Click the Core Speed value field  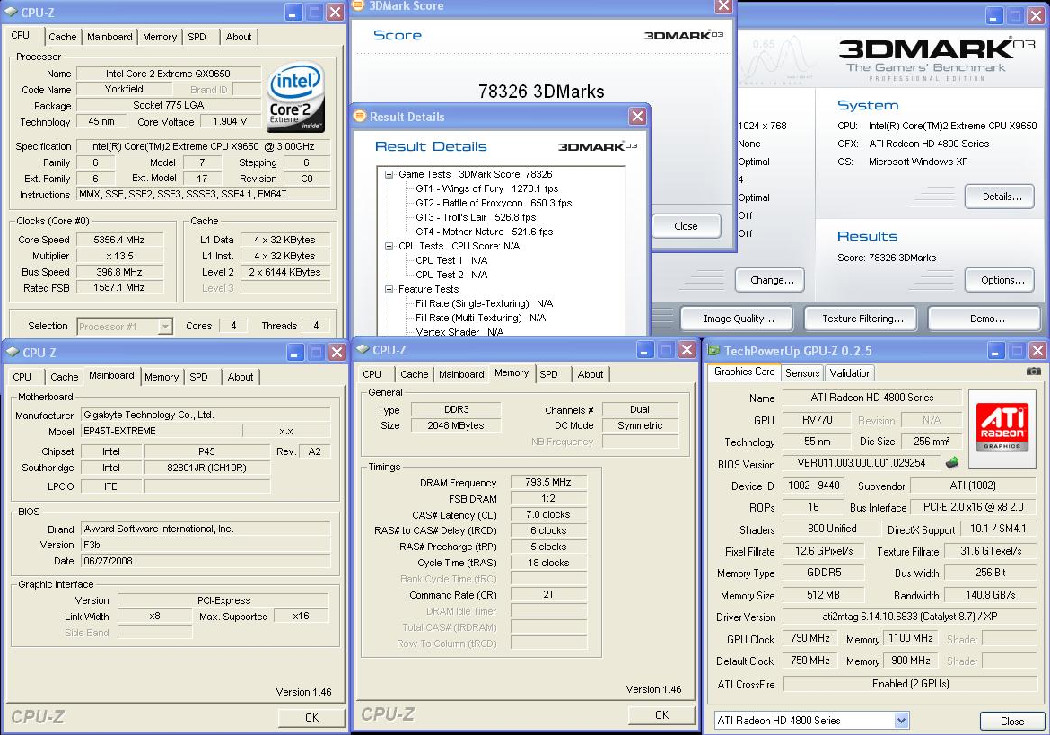coord(119,240)
